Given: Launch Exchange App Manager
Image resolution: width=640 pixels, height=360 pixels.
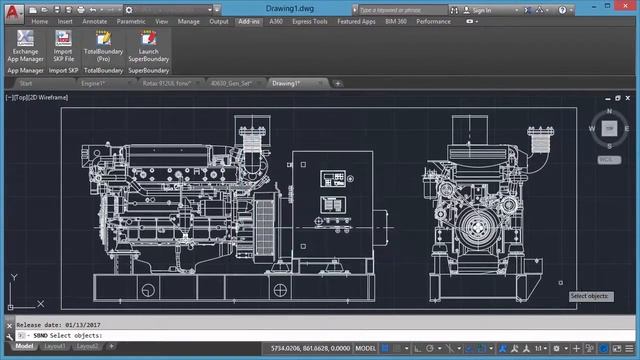Looking at the screenshot, I should coord(25,46).
